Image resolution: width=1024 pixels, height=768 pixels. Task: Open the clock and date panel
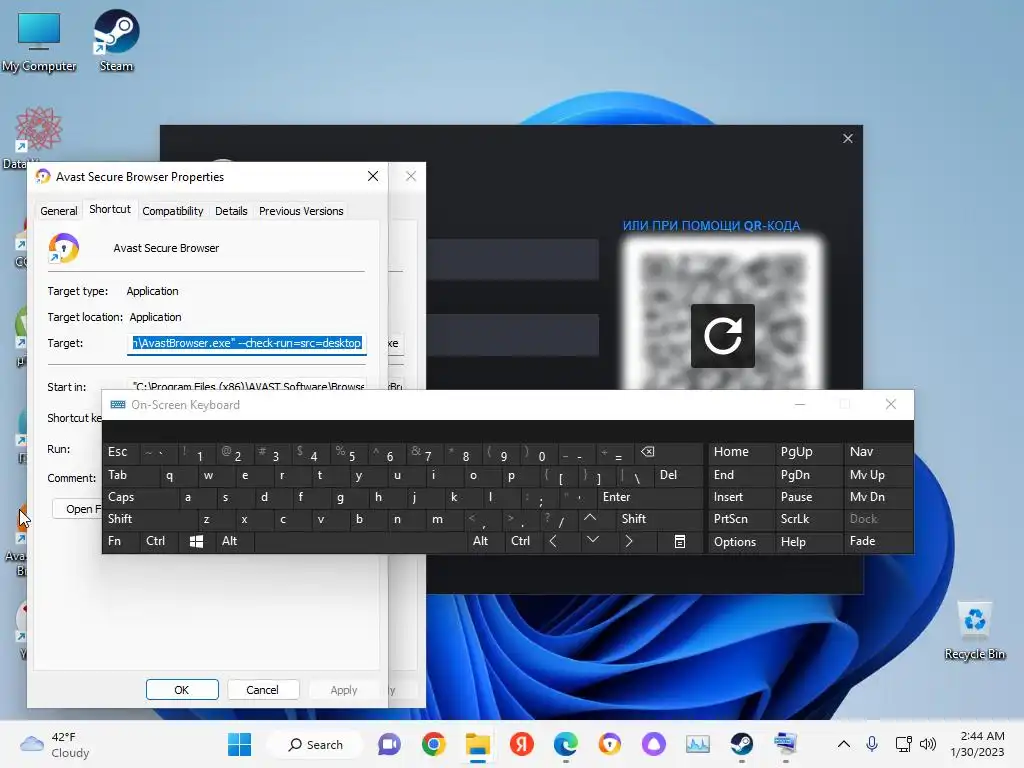pyautogui.click(x=977, y=744)
